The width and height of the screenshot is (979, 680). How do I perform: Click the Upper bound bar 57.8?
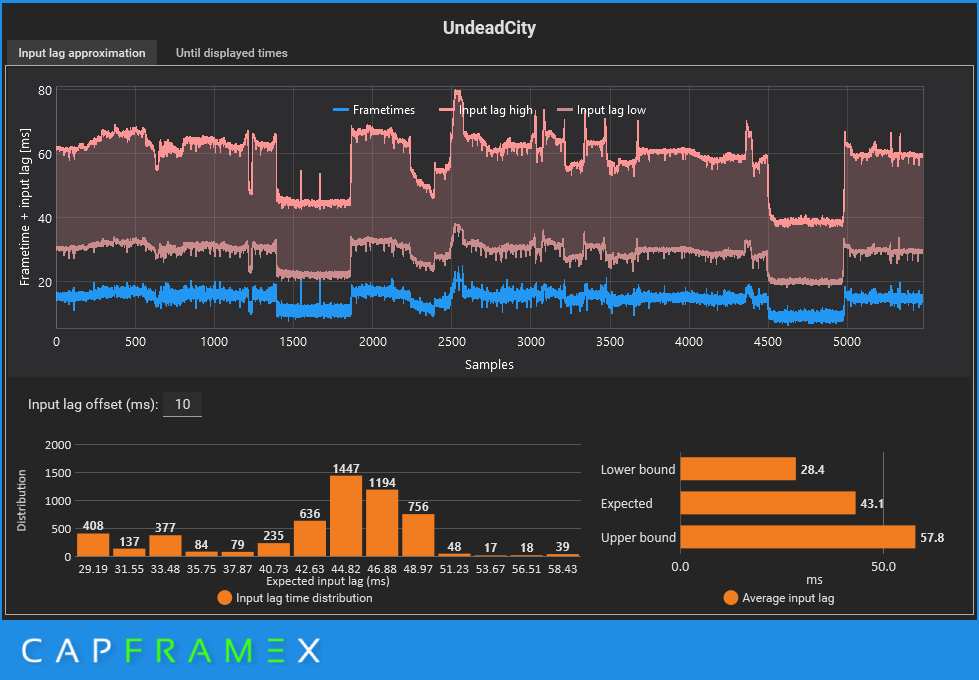798,537
